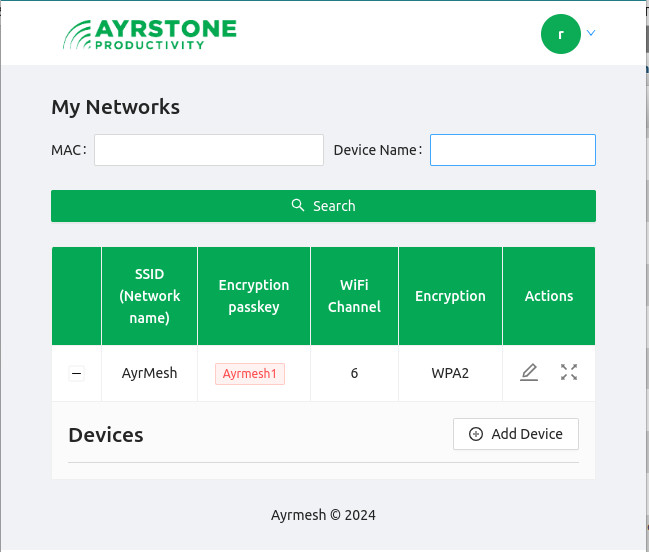Select the Ayrmesh1 passkey tag
The height and width of the screenshot is (552, 649).
point(250,373)
